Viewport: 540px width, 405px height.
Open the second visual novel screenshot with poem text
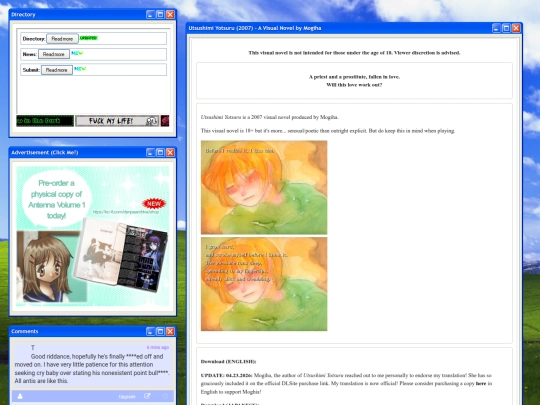click(264, 284)
